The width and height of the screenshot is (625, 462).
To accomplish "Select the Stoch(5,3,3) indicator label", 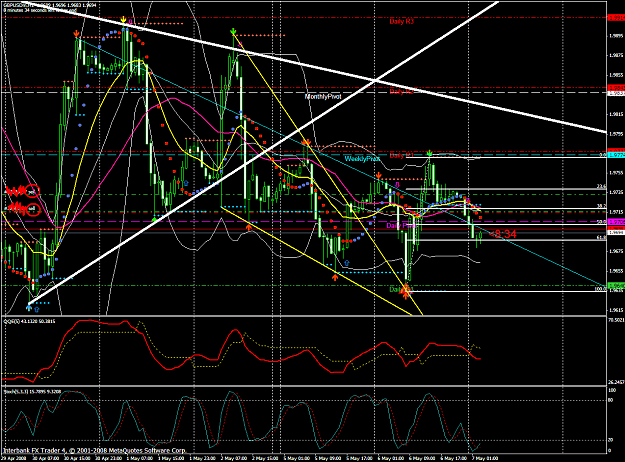I will click(x=32, y=391).
